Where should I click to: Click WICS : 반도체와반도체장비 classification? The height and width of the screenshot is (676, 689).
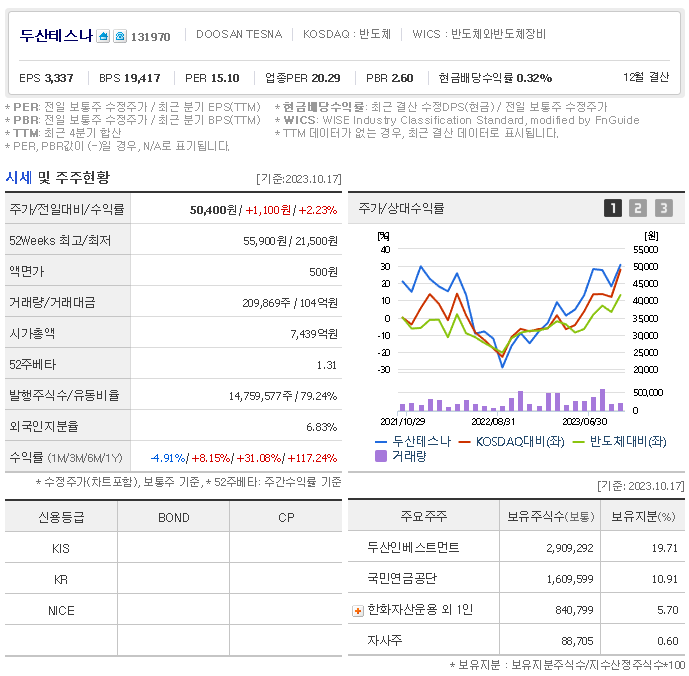click(479, 34)
